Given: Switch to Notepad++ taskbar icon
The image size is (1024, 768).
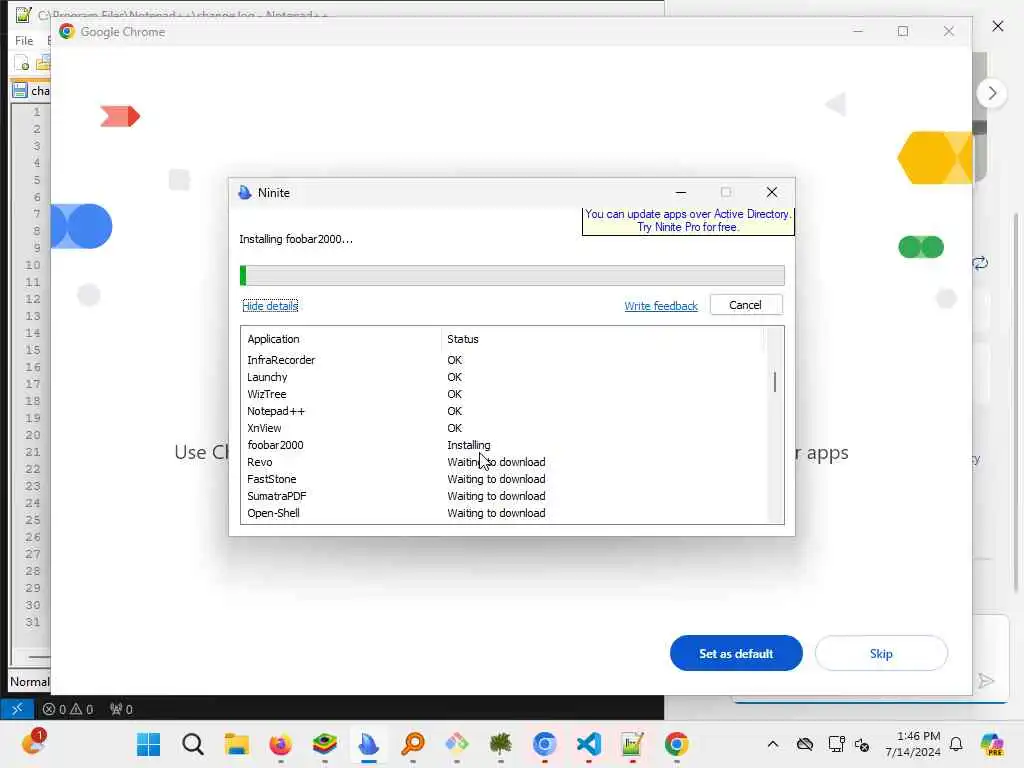Looking at the screenshot, I should (x=632, y=744).
